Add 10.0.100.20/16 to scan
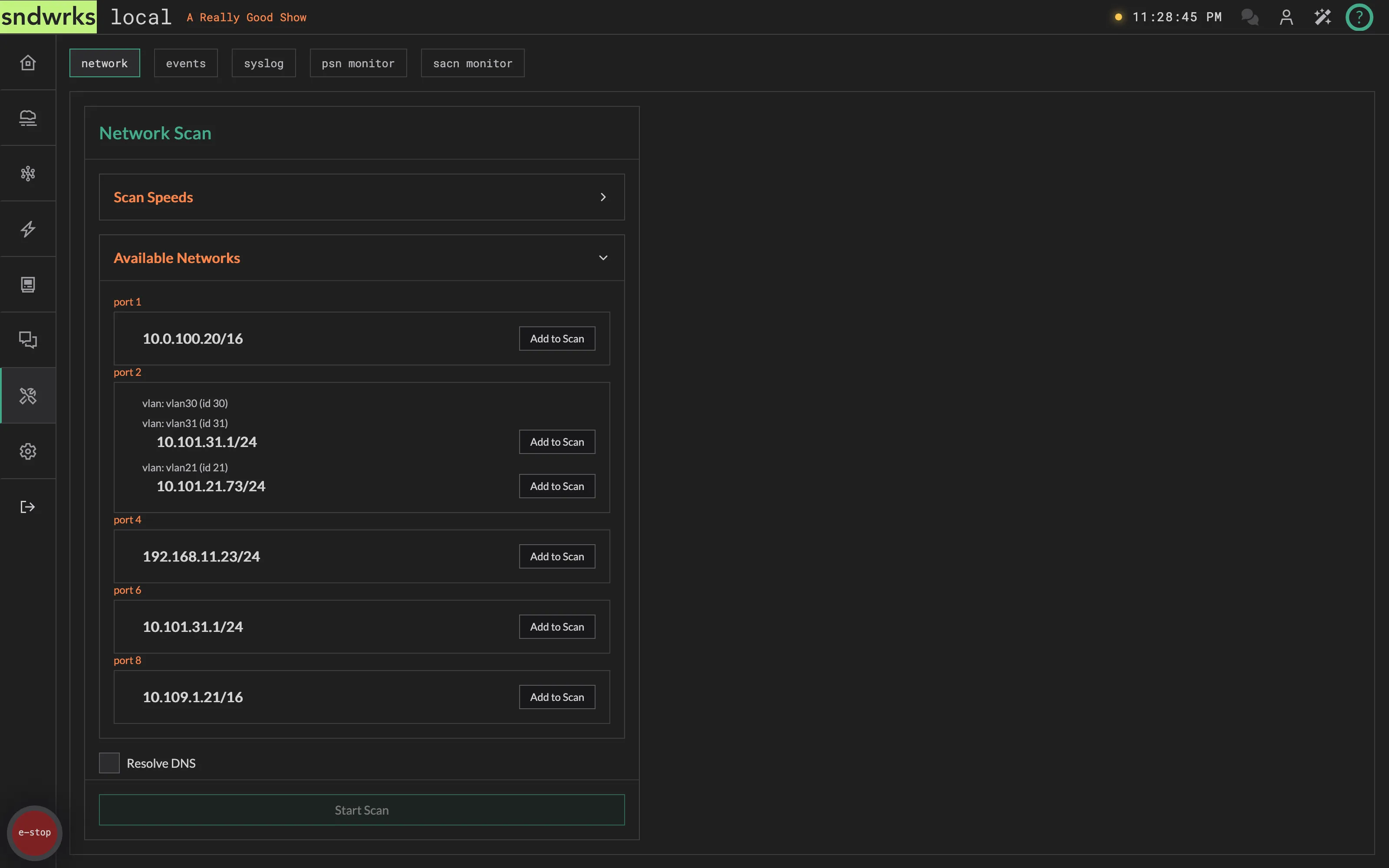This screenshot has width=1389, height=868. 557,339
